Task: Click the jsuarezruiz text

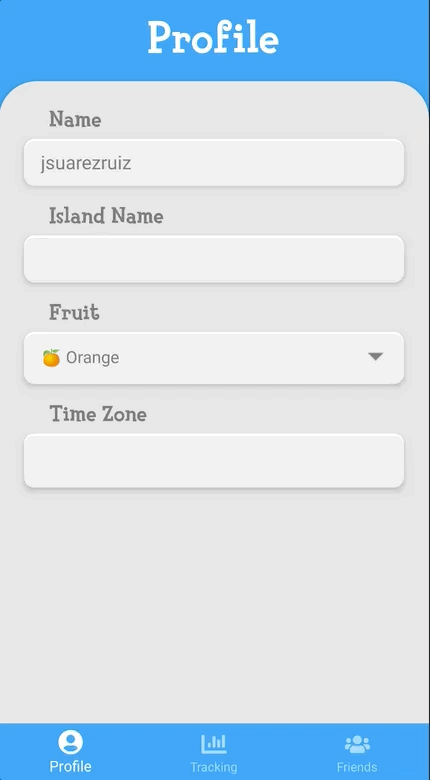Action: click(86, 163)
